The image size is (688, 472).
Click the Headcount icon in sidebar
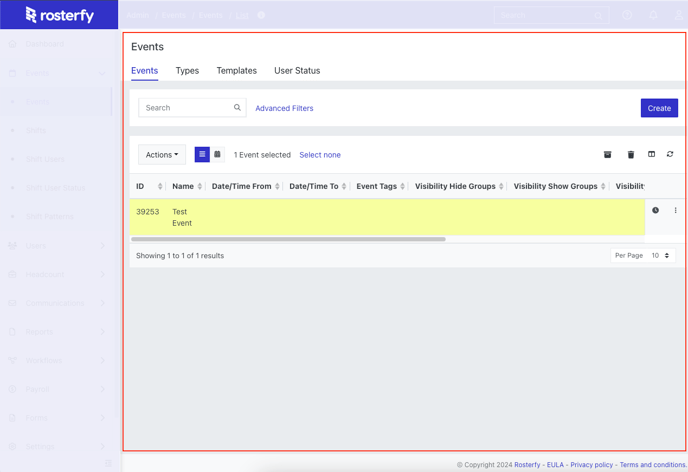tap(12, 275)
